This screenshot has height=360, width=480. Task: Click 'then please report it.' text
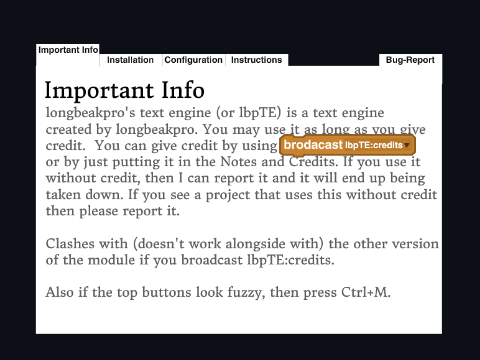pos(113,211)
